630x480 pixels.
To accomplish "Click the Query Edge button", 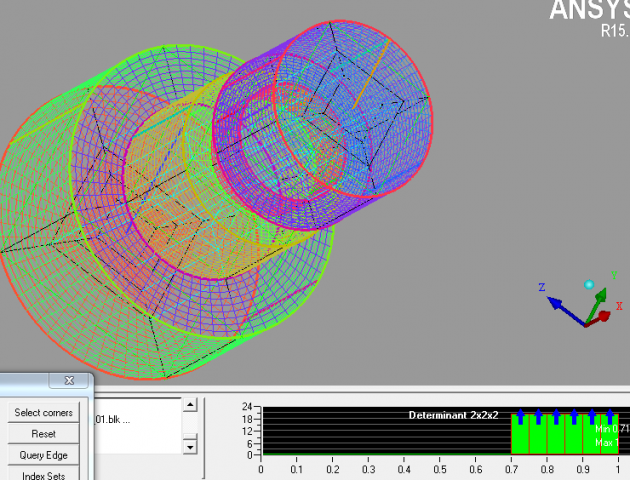I will [x=43, y=455].
